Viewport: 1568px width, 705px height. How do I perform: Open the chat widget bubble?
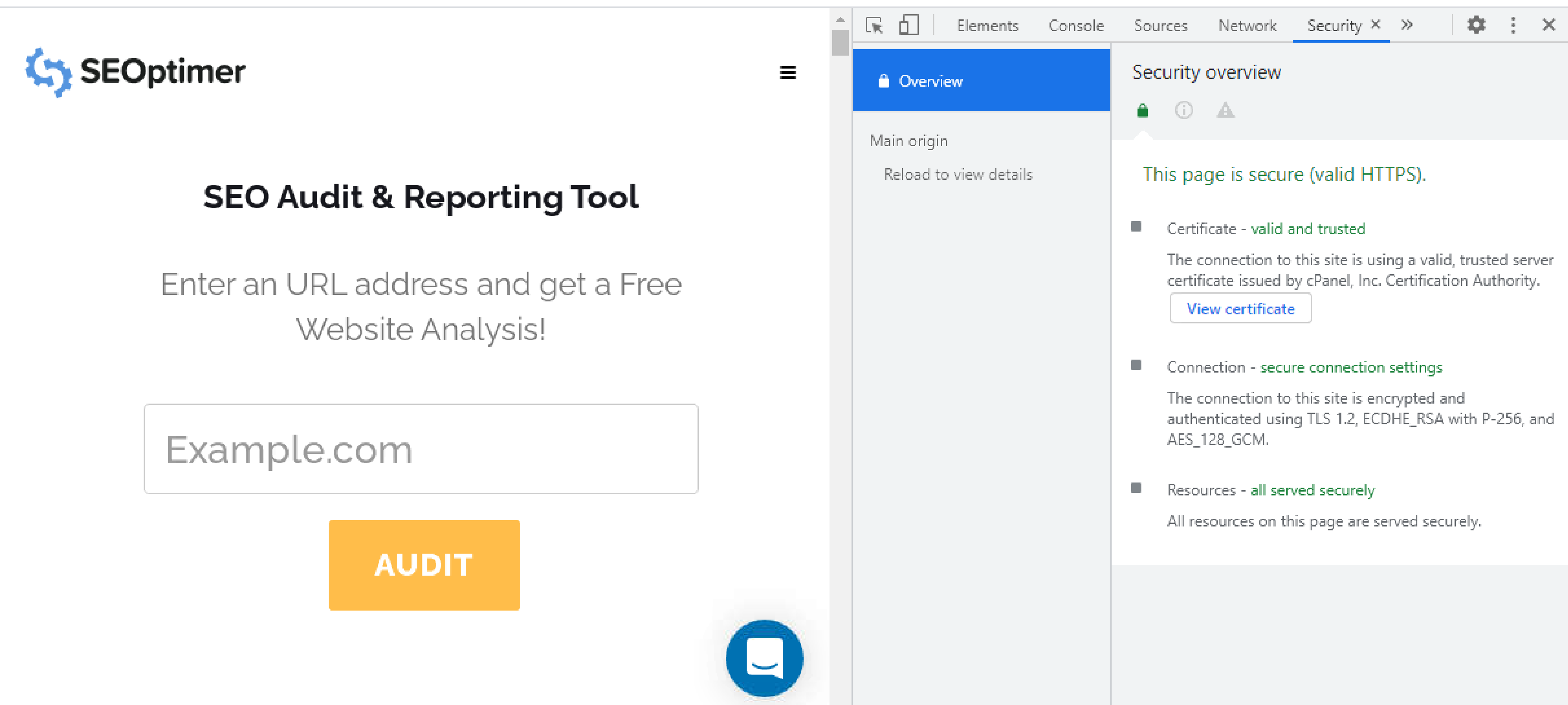point(764,658)
